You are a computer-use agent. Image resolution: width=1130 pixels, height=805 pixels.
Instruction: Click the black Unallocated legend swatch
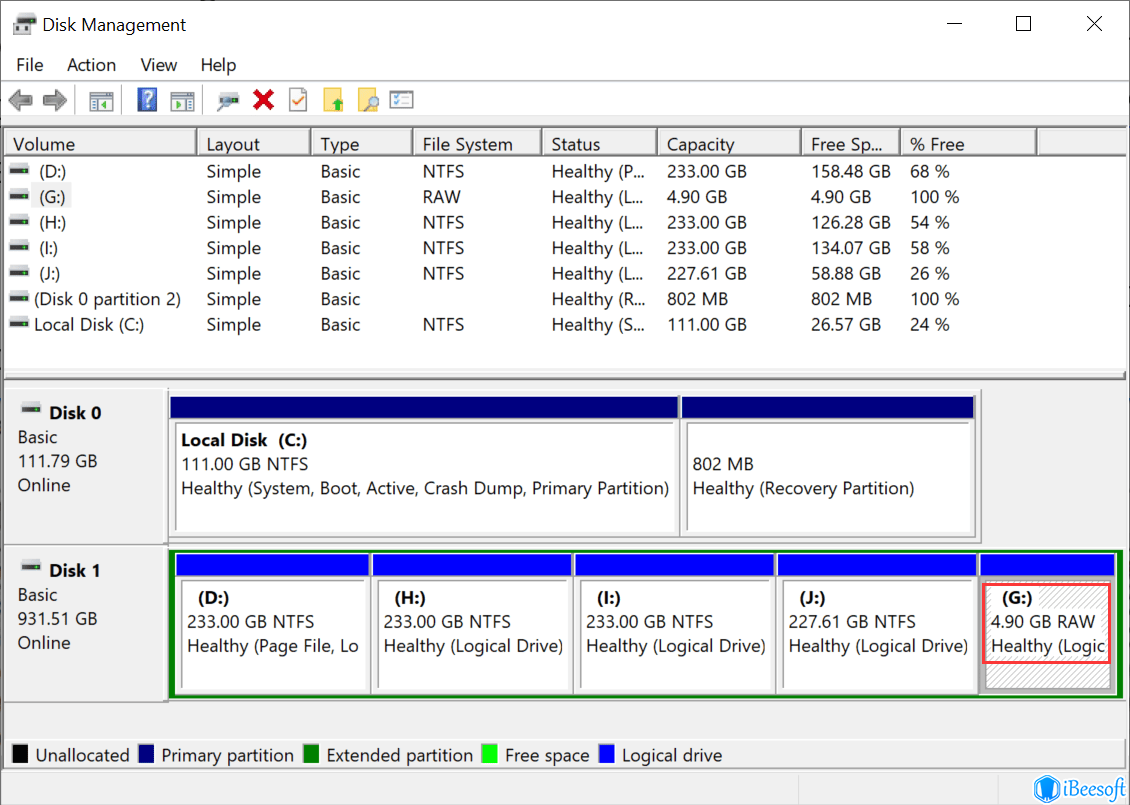[20, 755]
